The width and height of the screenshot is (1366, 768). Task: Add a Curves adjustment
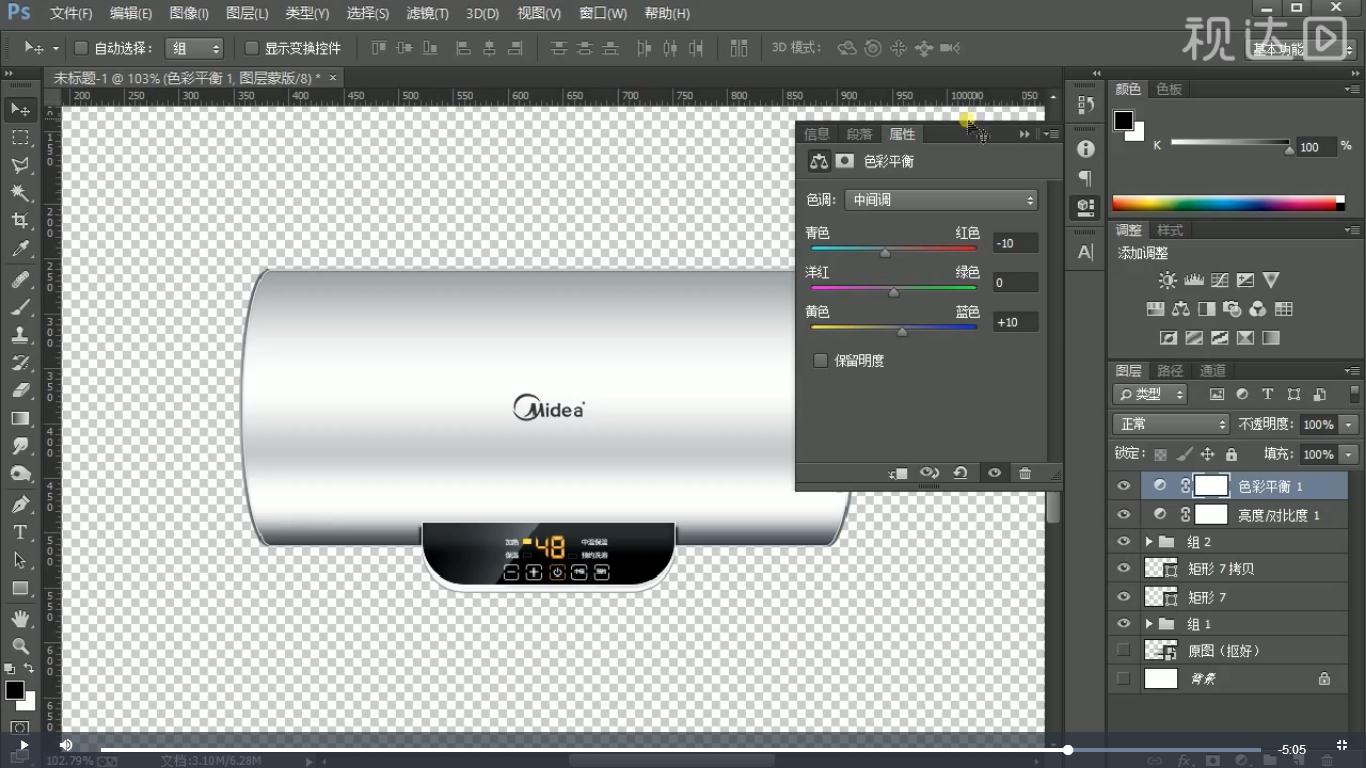(1219, 281)
